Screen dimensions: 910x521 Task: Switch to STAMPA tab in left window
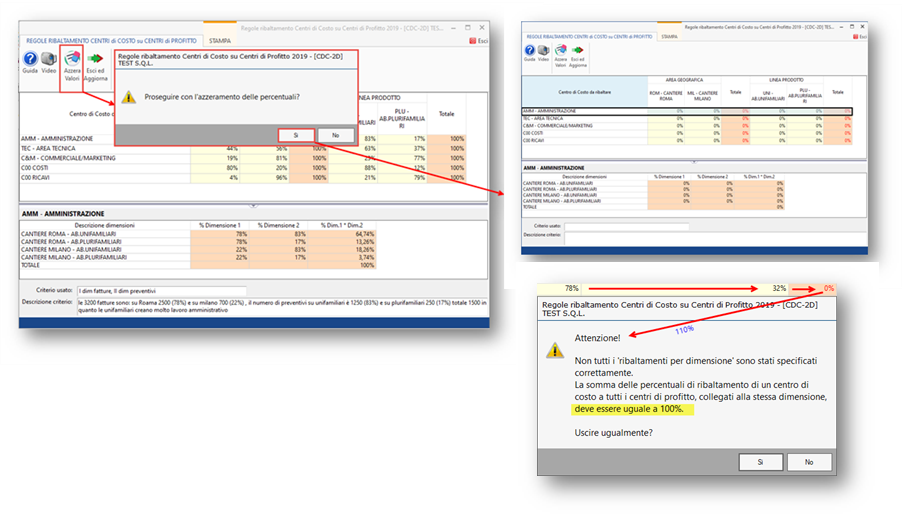[x=220, y=41]
